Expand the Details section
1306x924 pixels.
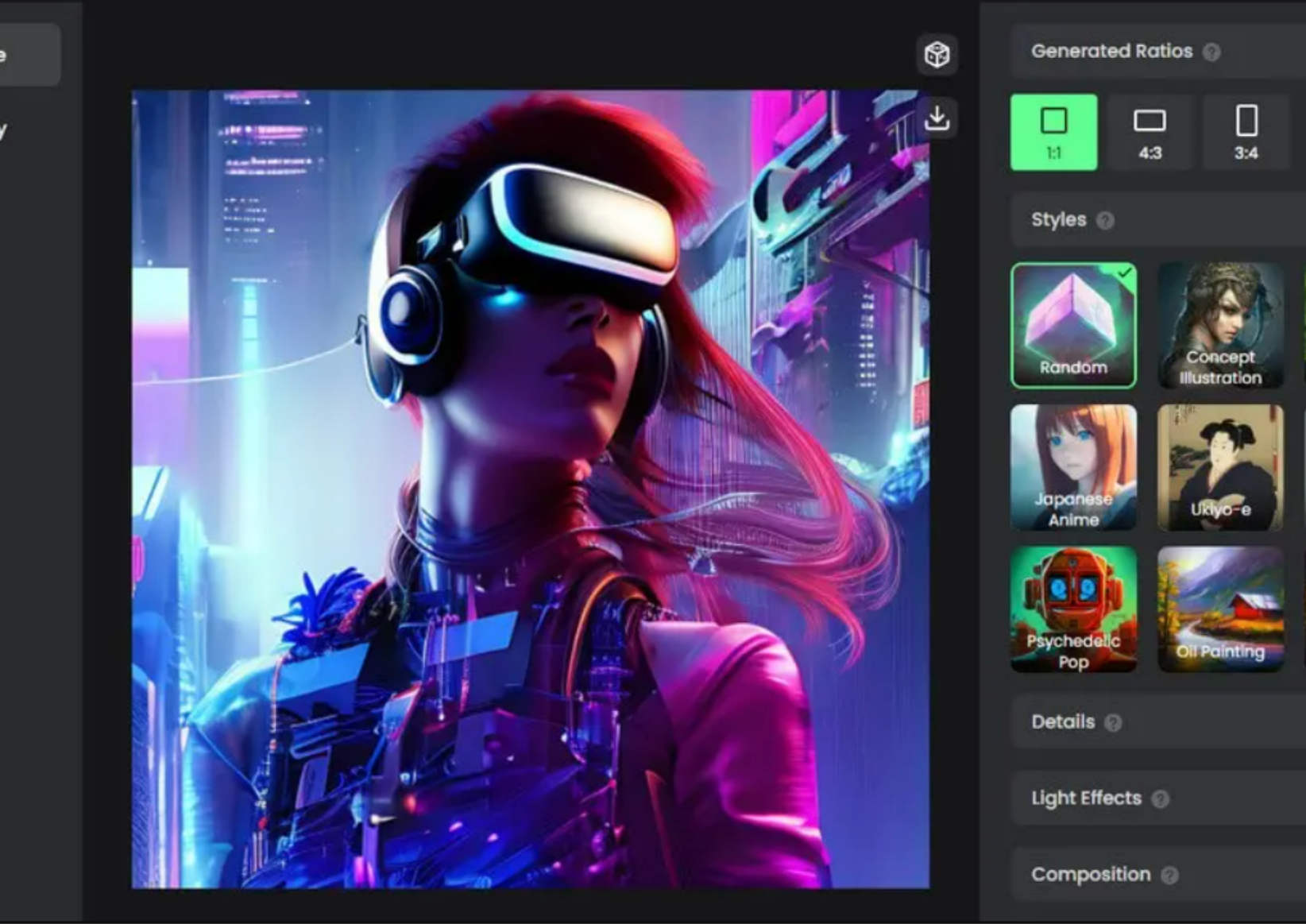[x=1063, y=722]
